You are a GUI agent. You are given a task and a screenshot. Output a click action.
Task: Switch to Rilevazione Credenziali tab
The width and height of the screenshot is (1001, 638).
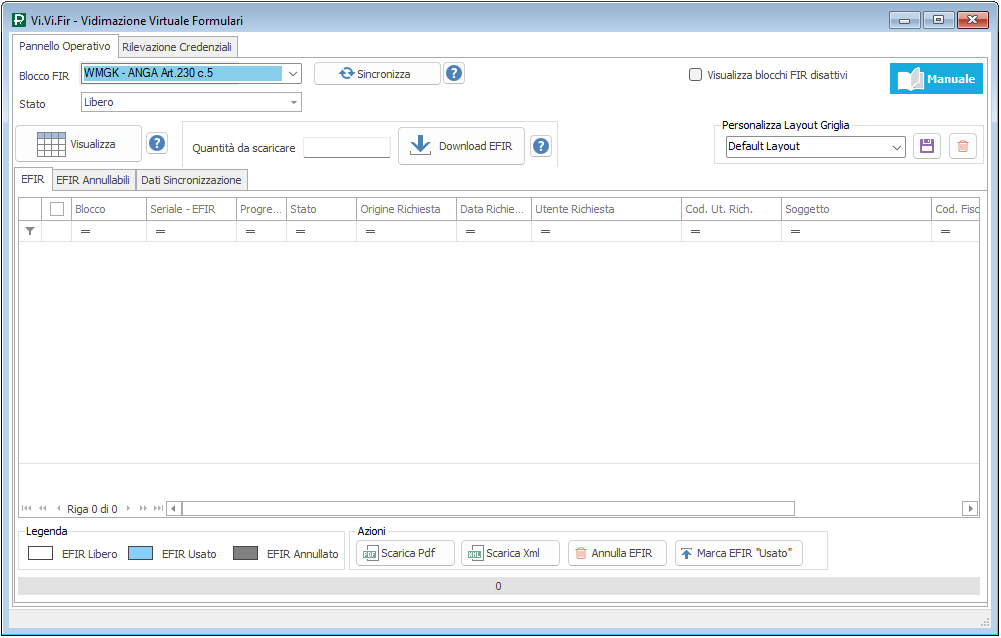[x=177, y=47]
